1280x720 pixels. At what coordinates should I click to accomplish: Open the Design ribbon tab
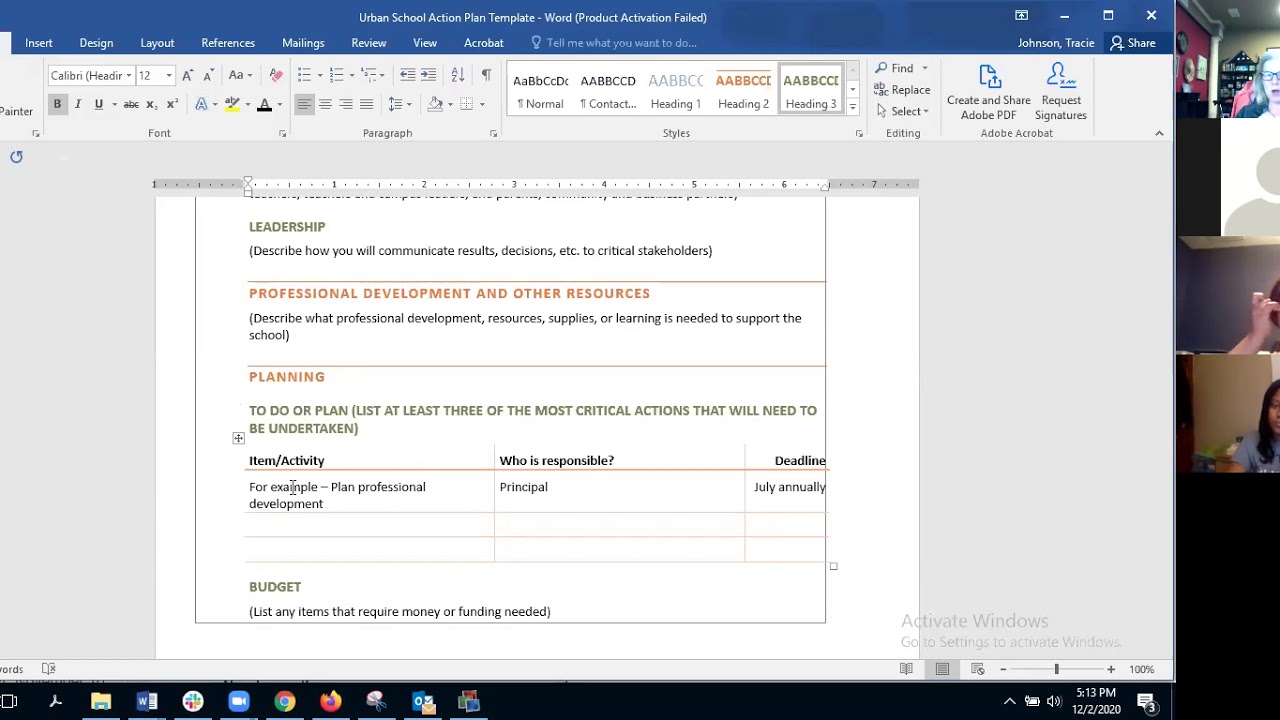coord(96,43)
